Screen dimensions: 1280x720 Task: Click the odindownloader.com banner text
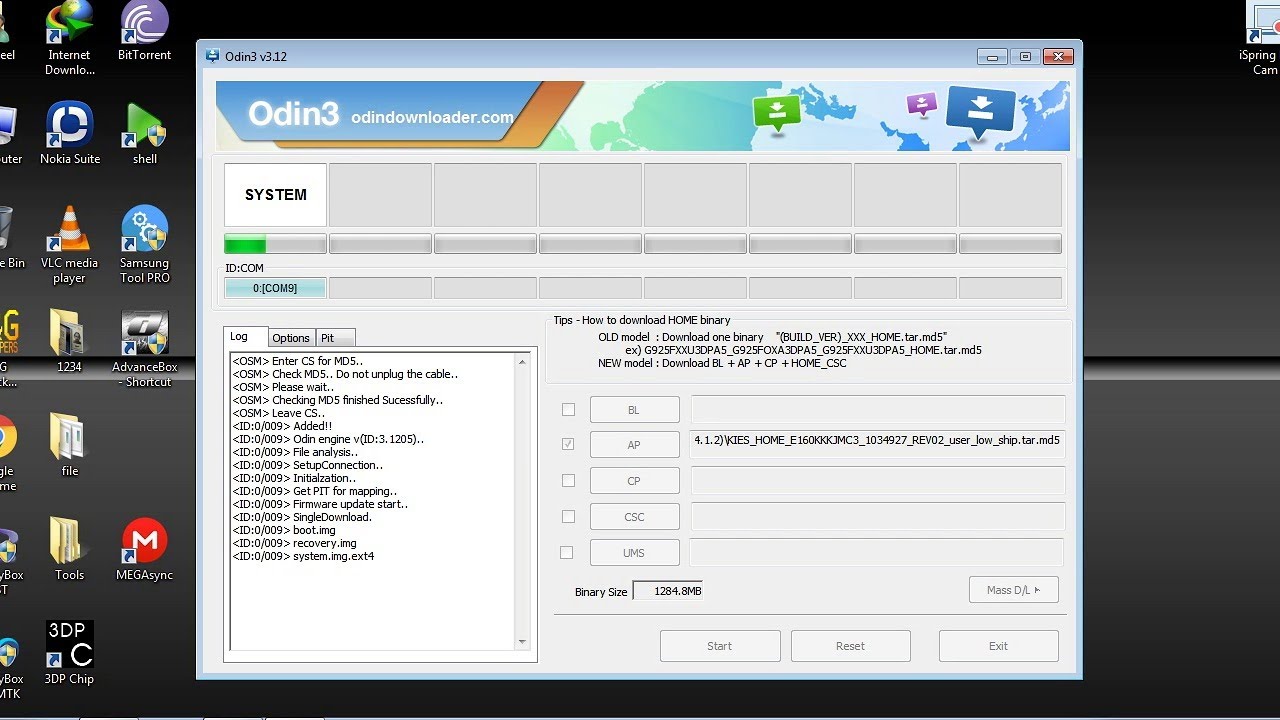point(432,118)
